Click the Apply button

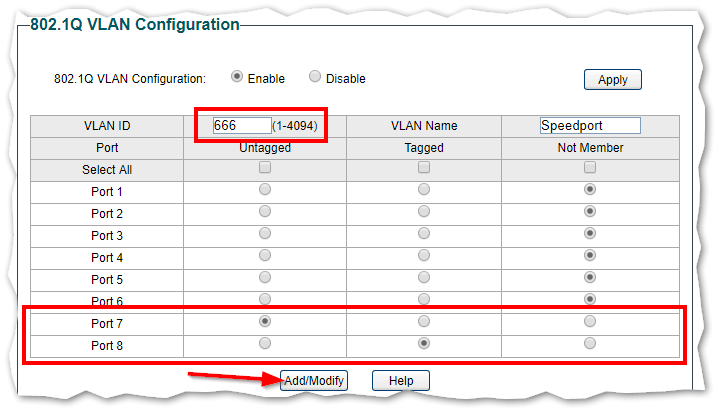[x=612, y=80]
